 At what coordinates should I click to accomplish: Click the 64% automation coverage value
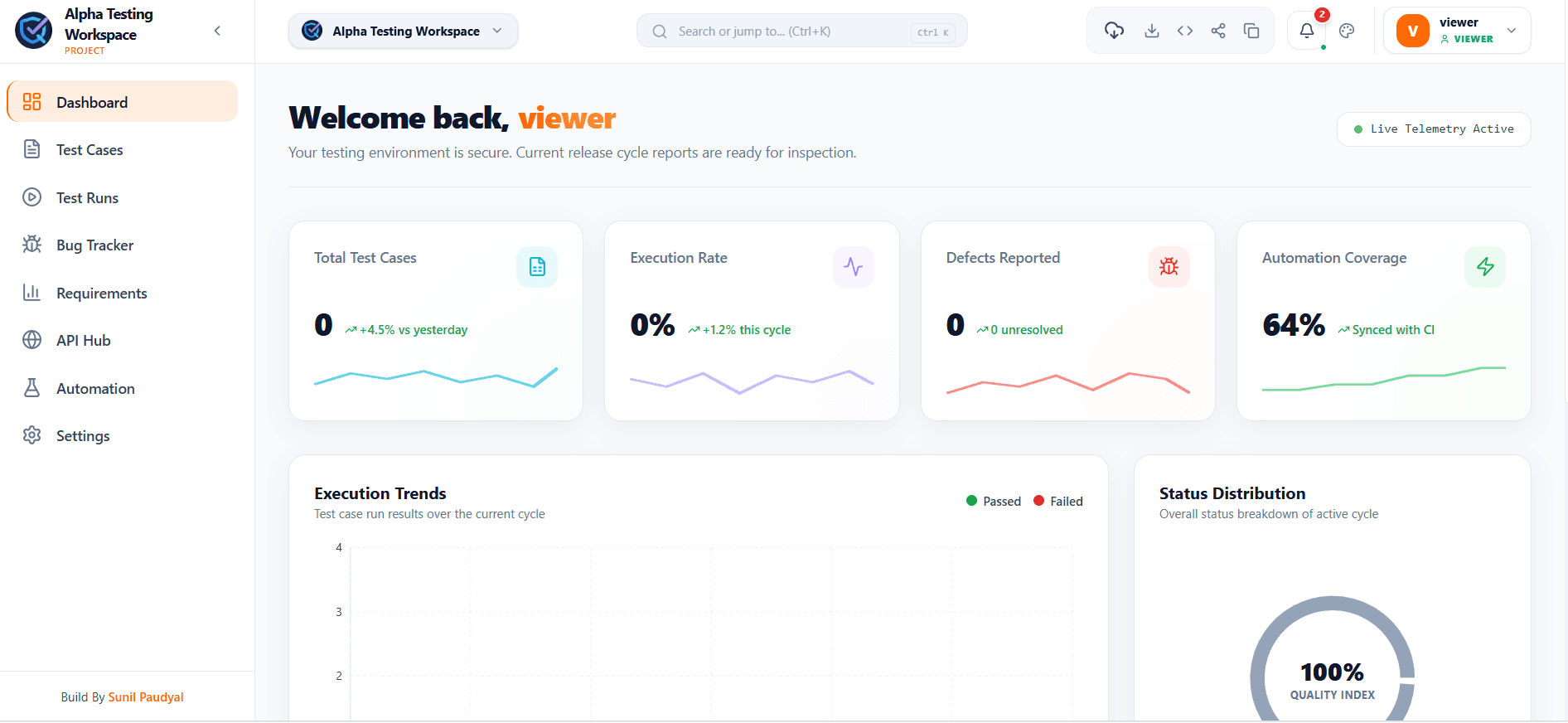1294,325
